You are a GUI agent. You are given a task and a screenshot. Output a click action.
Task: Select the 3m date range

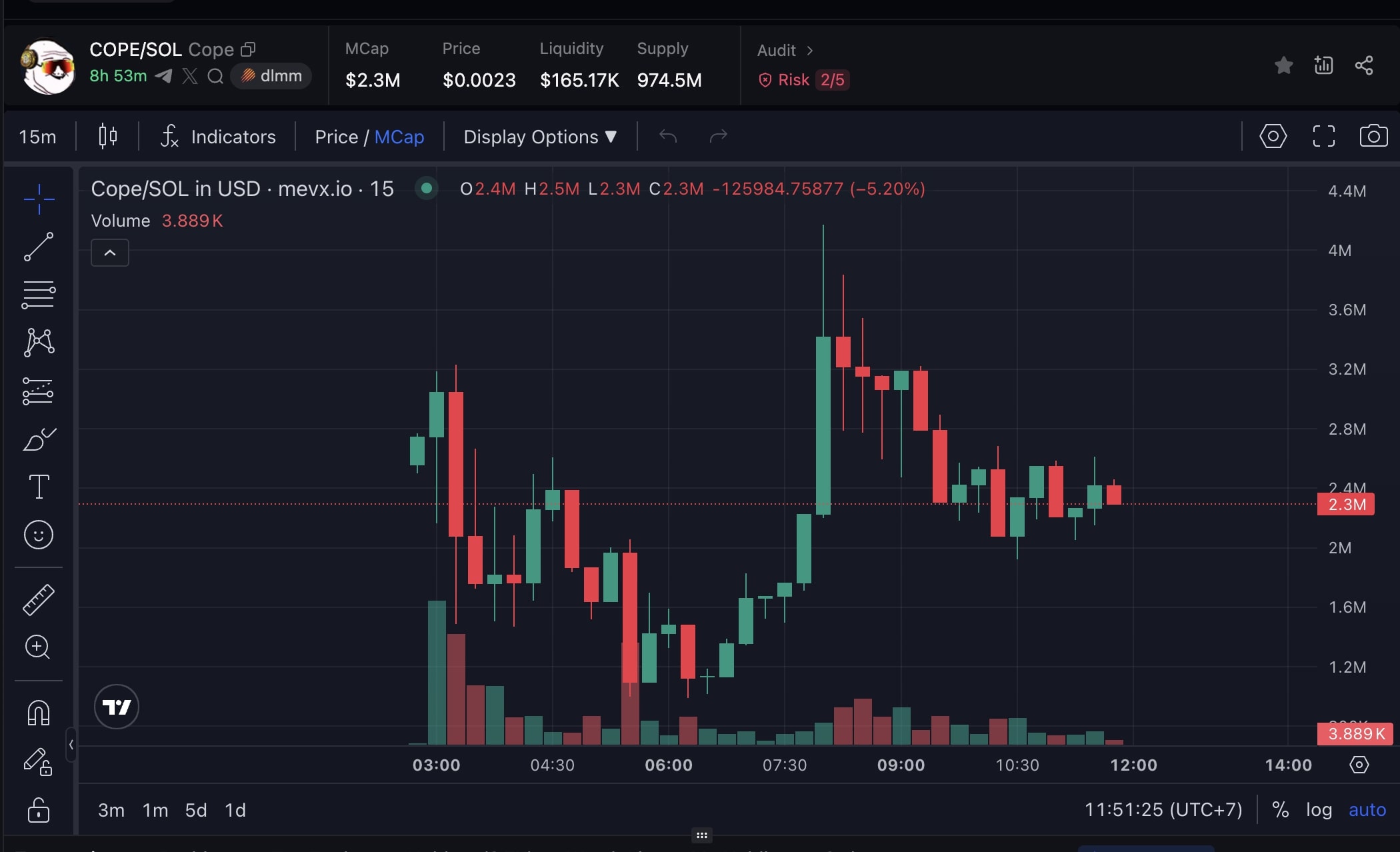pos(111,810)
